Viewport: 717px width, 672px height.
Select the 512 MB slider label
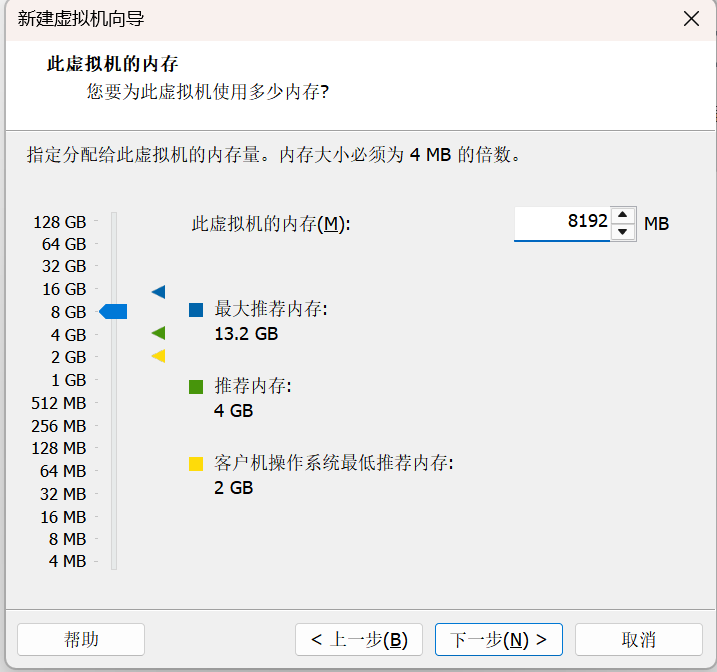point(59,403)
